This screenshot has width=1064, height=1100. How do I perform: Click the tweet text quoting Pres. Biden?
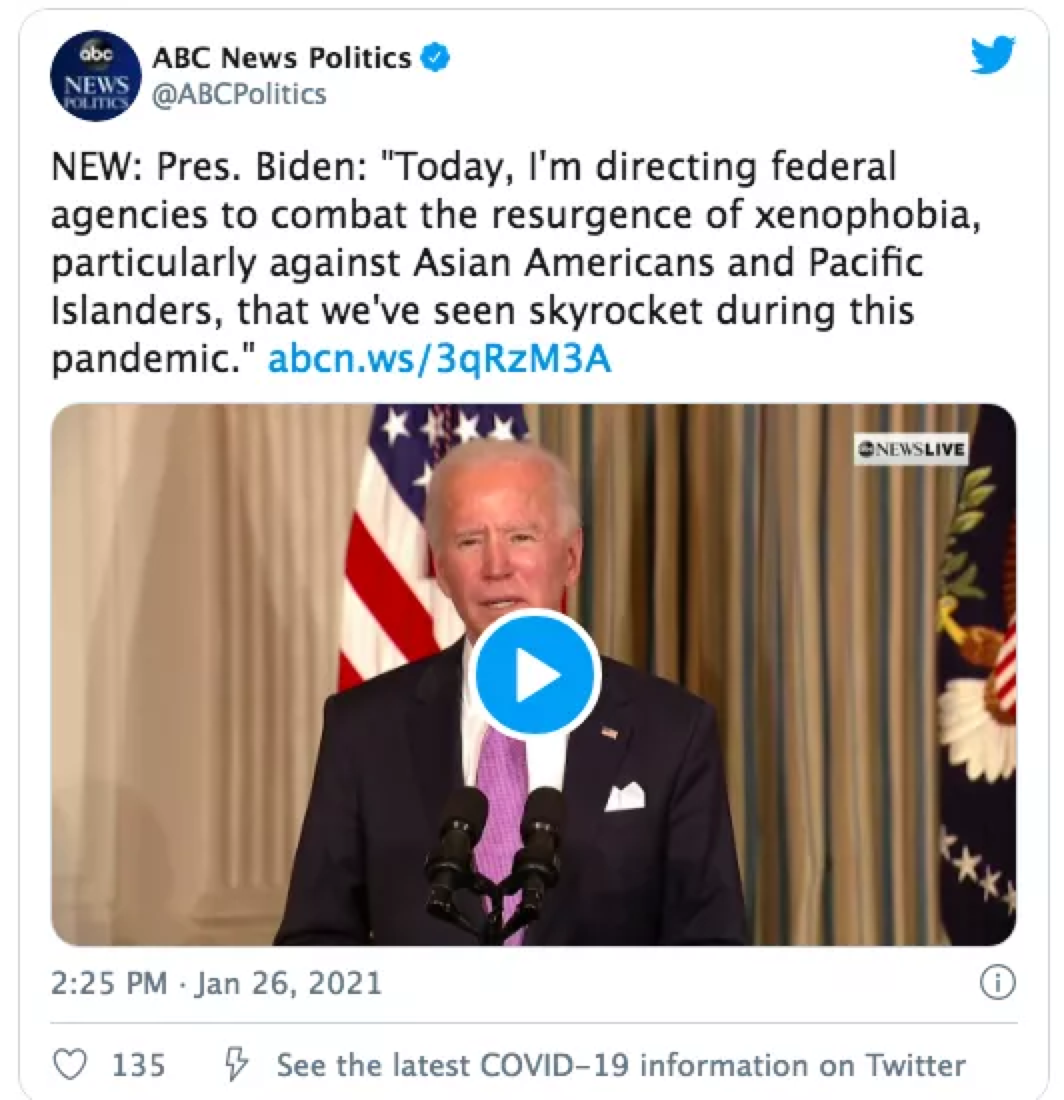pos(516,262)
